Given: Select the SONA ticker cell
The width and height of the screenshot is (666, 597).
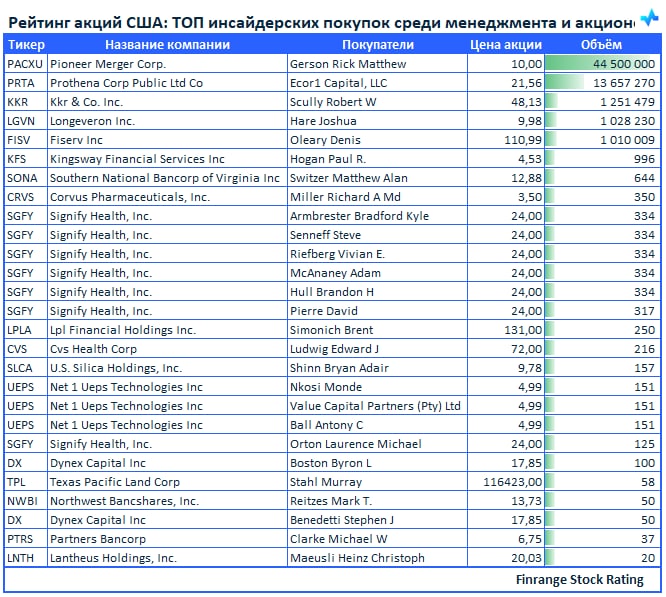Looking at the screenshot, I should pyautogui.click(x=25, y=178).
